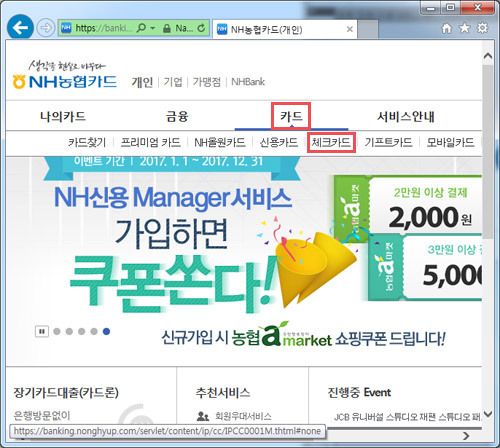Show the third banner slide dot
The height and width of the screenshot is (448, 500).
(82, 331)
